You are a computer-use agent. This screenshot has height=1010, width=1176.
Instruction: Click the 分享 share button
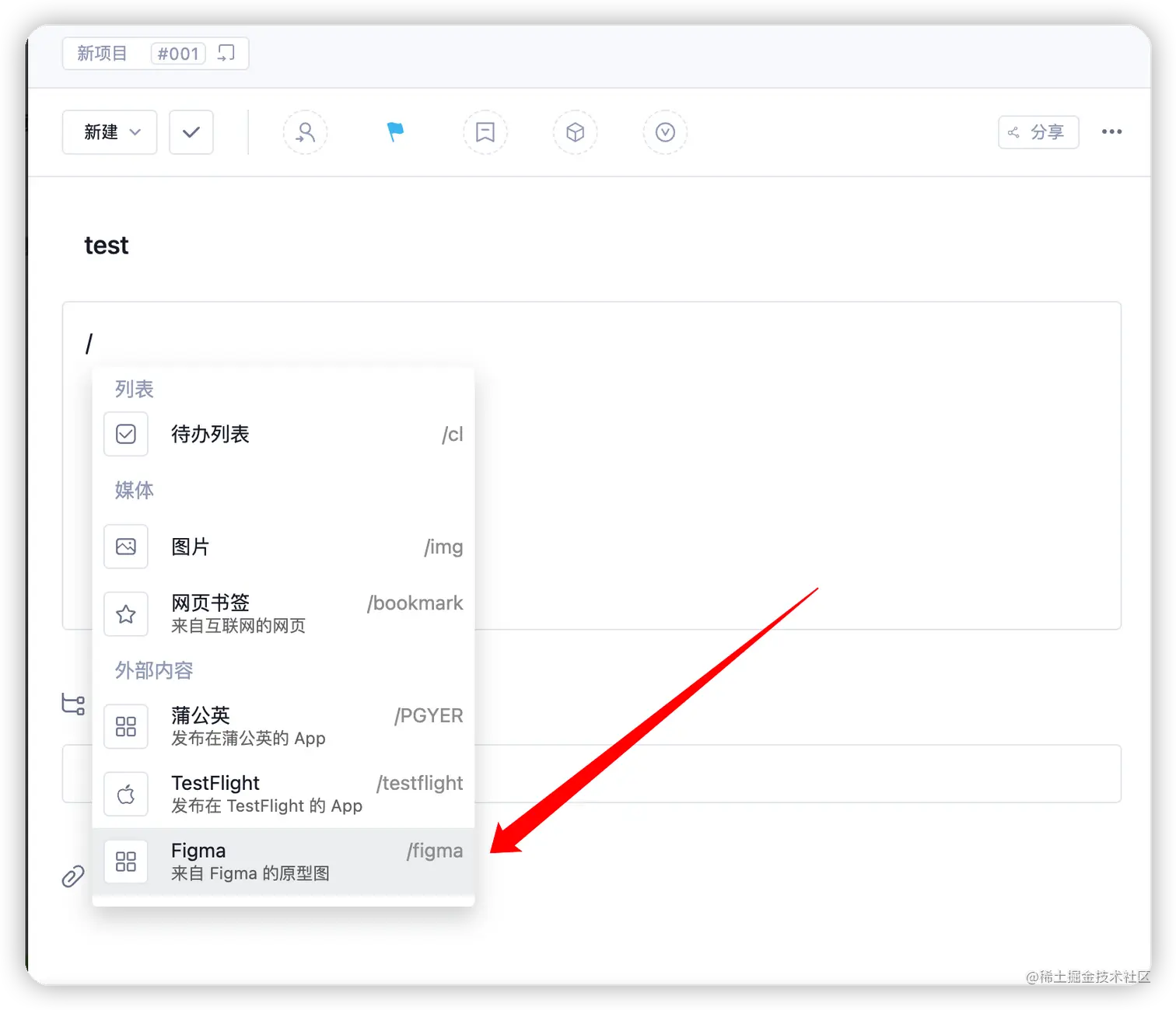tap(1038, 132)
